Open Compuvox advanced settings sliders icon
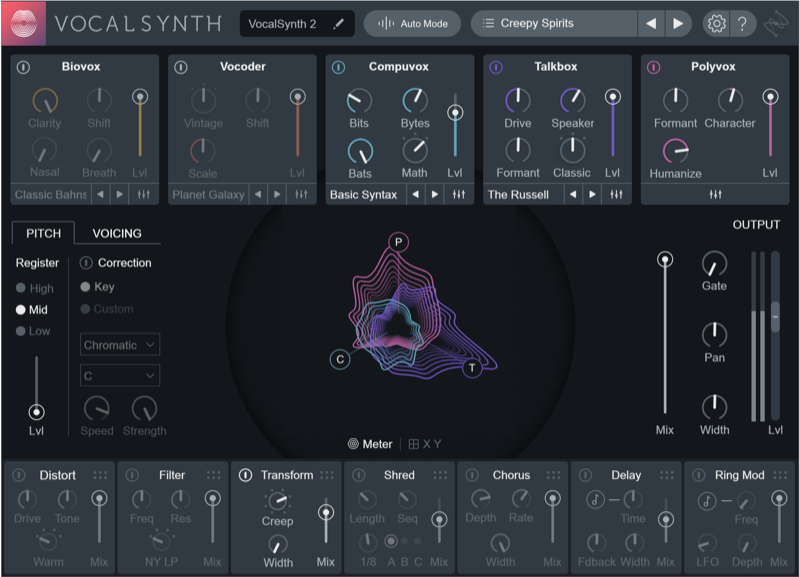The image size is (800, 577). pyautogui.click(x=459, y=194)
